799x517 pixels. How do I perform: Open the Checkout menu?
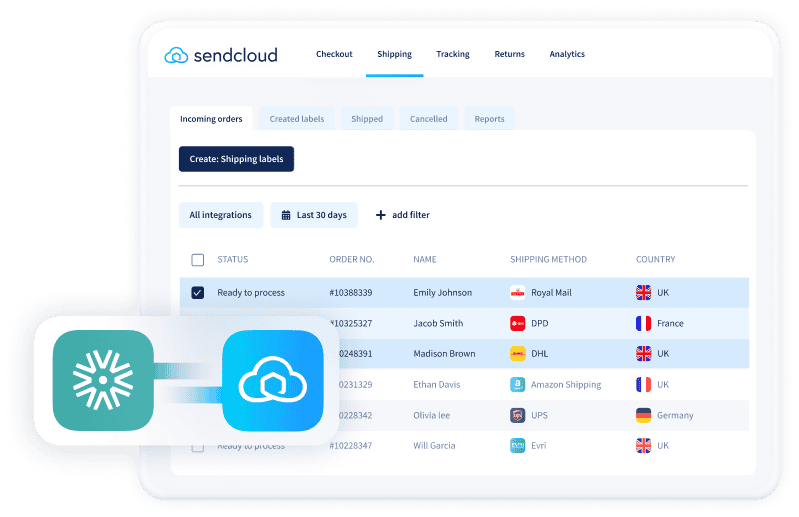pyautogui.click(x=334, y=54)
